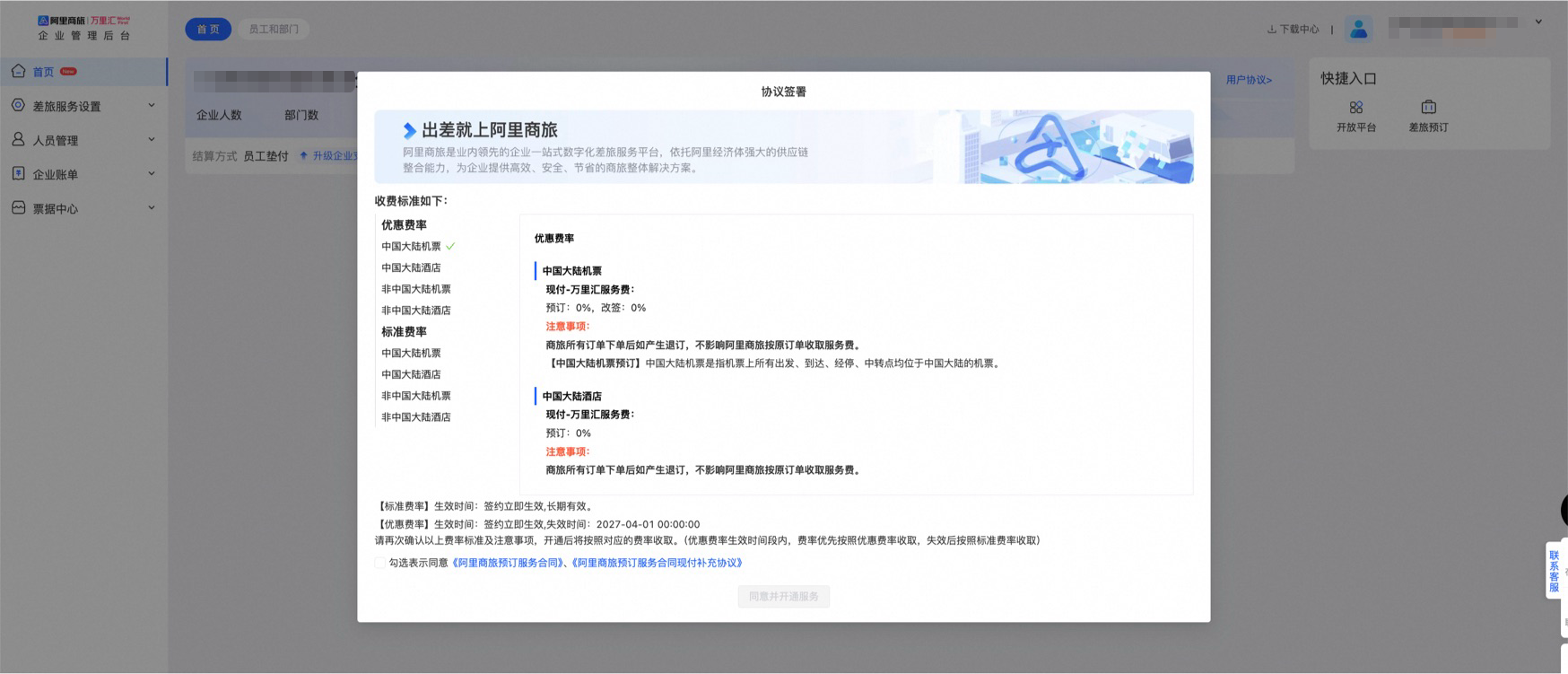Click the 升级企业 upgrade arrow icon
The height and width of the screenshot is (674, 1568).
pos(303,156)
